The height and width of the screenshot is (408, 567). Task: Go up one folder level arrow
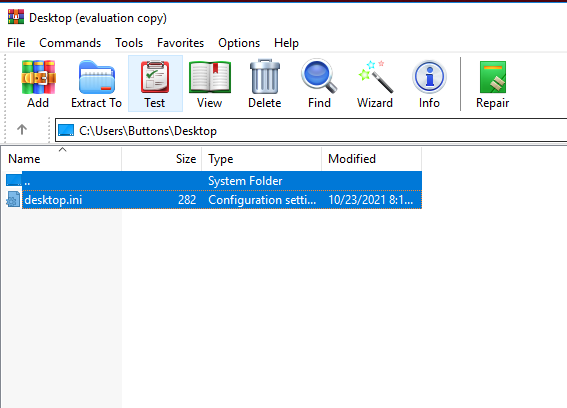(22, 129)
